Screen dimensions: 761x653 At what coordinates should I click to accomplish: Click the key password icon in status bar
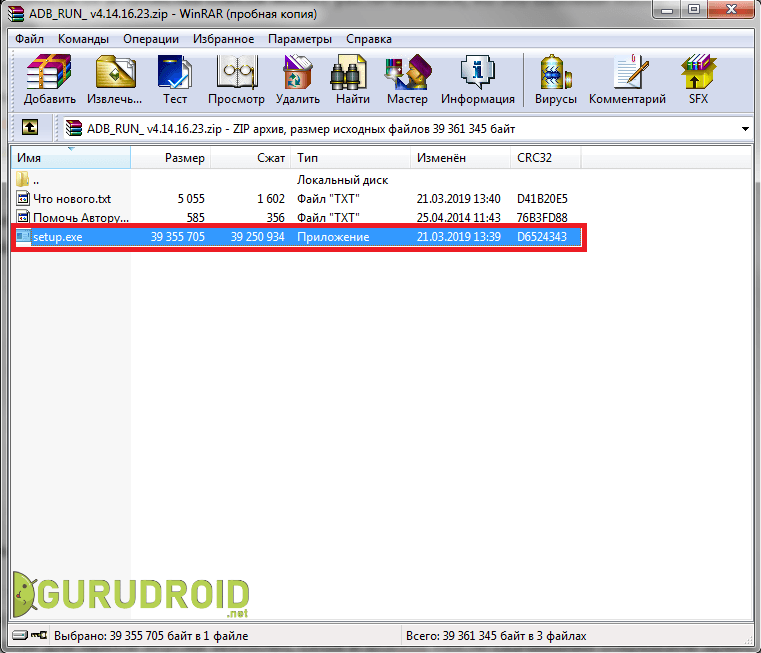[39, 635]
